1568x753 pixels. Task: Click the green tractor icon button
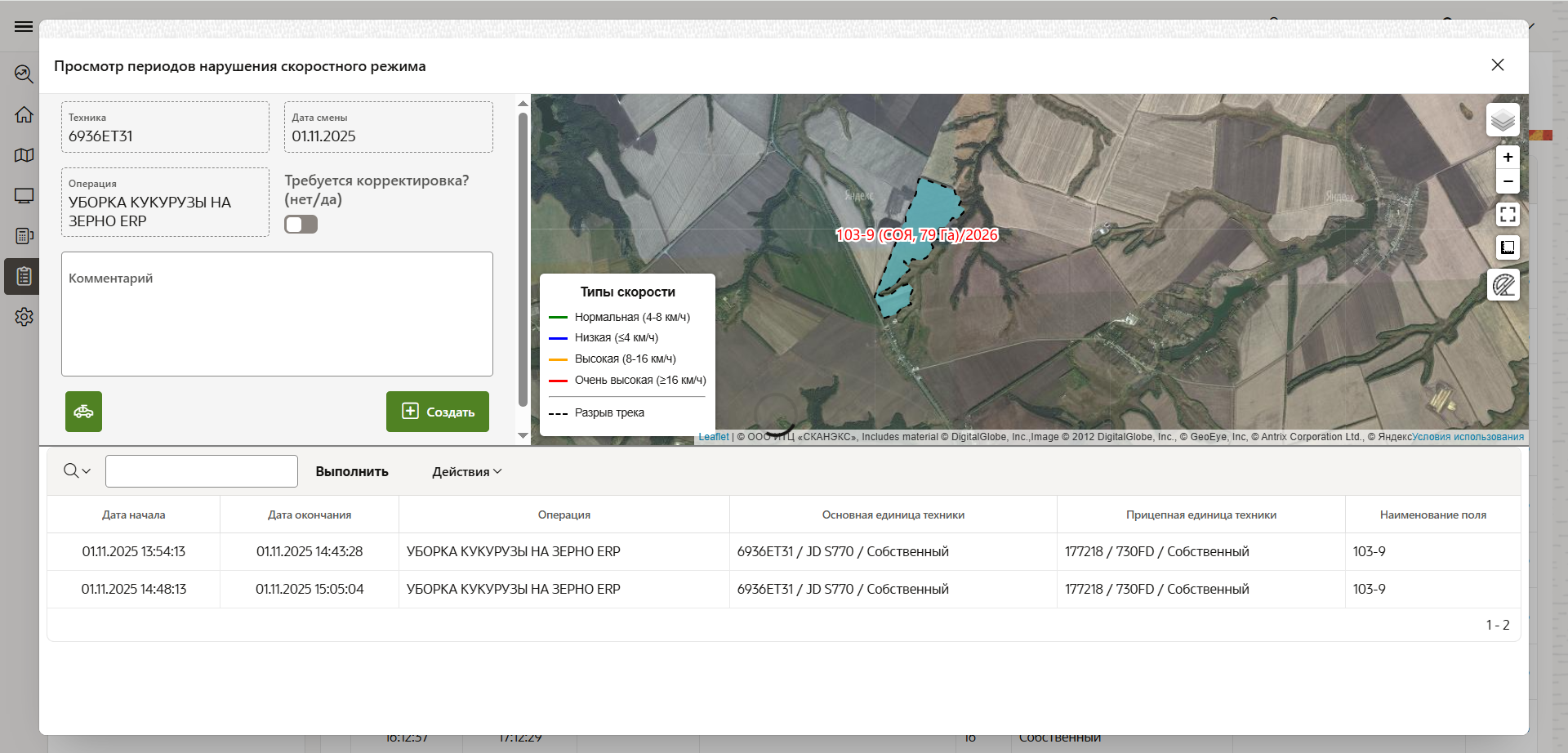pos(83,412)
